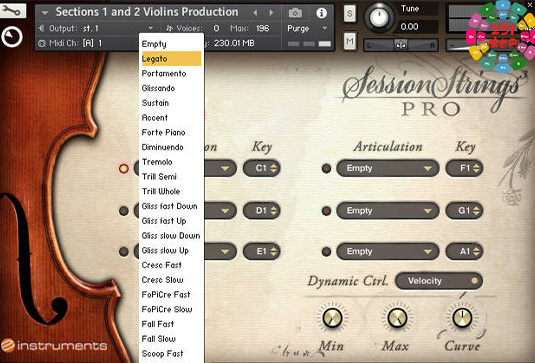Open the instrument info icon
The image size is (535, 363).
click(x=321, y=13)
